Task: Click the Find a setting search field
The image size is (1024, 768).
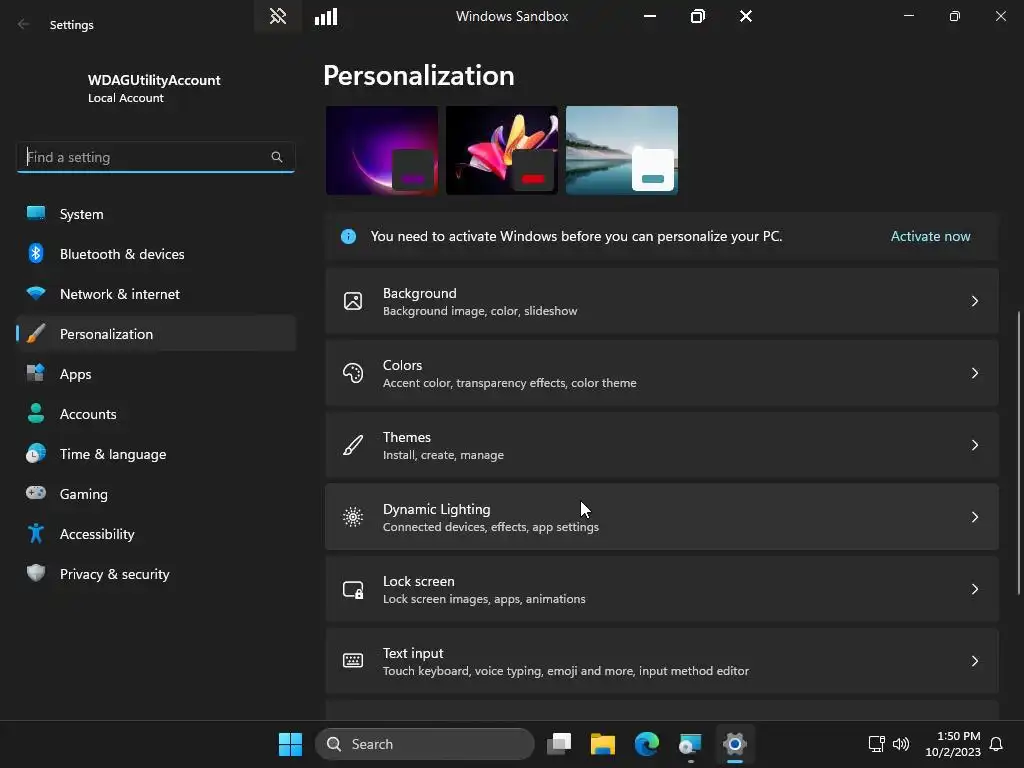Action: (x=155, y=157)
